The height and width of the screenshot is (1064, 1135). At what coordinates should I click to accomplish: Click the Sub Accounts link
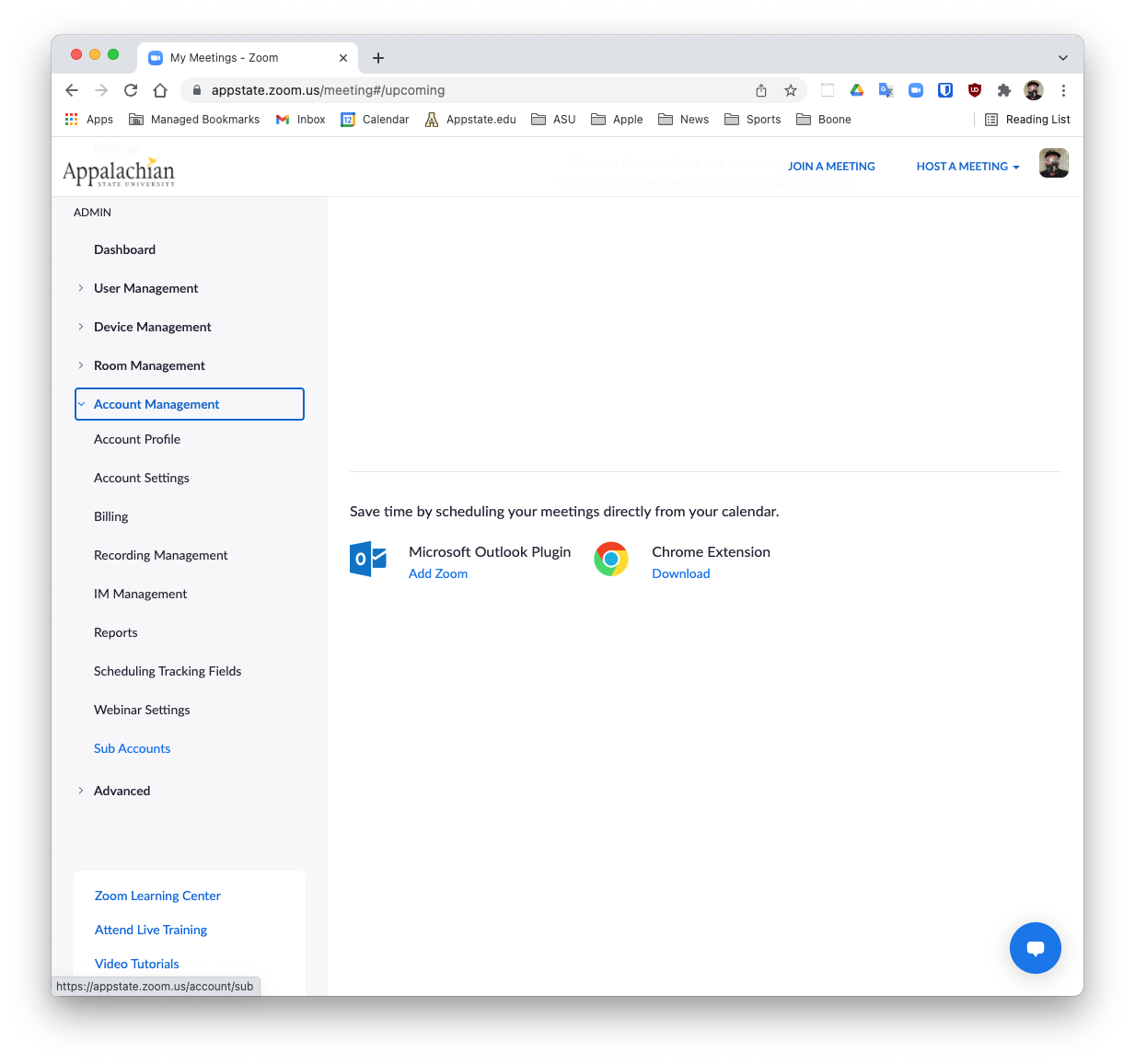[132, 748]
